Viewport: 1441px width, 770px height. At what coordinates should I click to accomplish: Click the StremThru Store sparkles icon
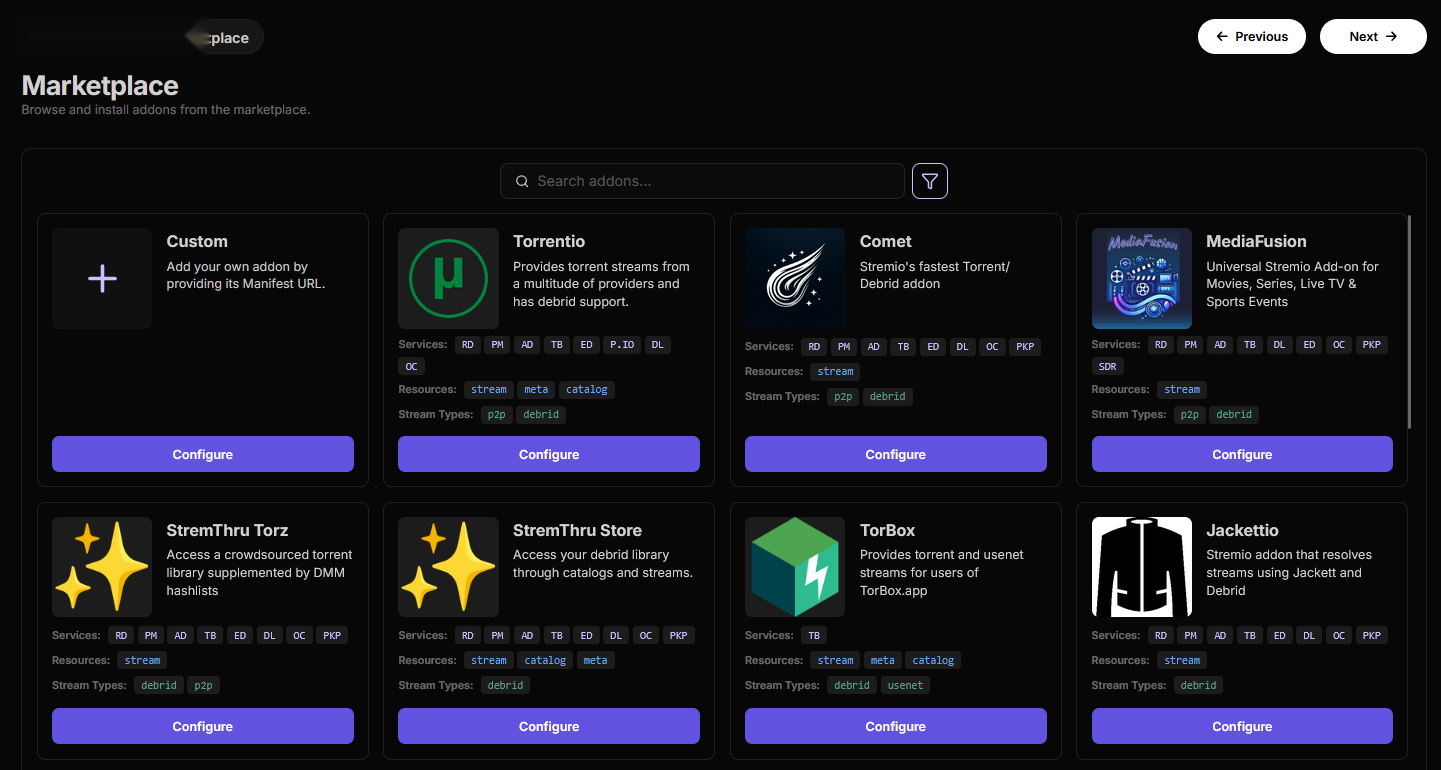[x=448, y=567]
